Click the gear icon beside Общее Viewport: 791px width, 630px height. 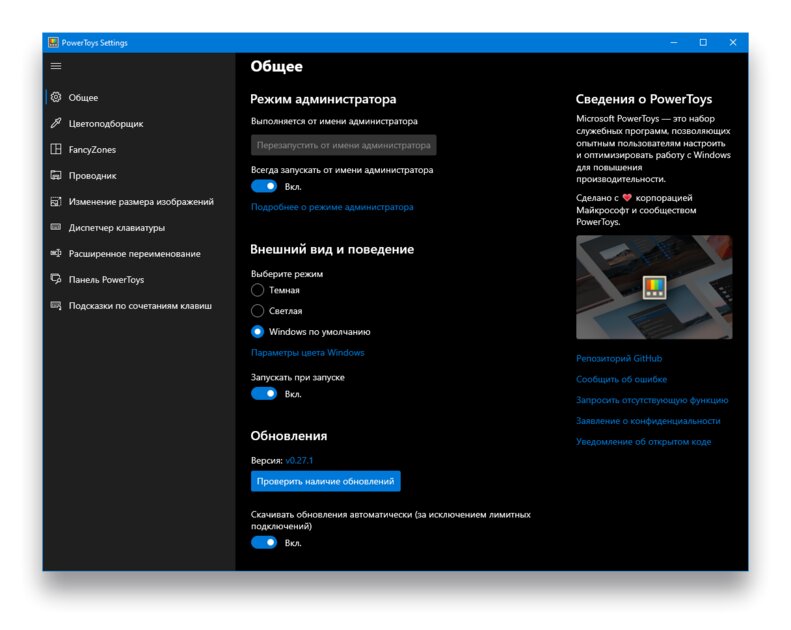click(x=56, y=97)
